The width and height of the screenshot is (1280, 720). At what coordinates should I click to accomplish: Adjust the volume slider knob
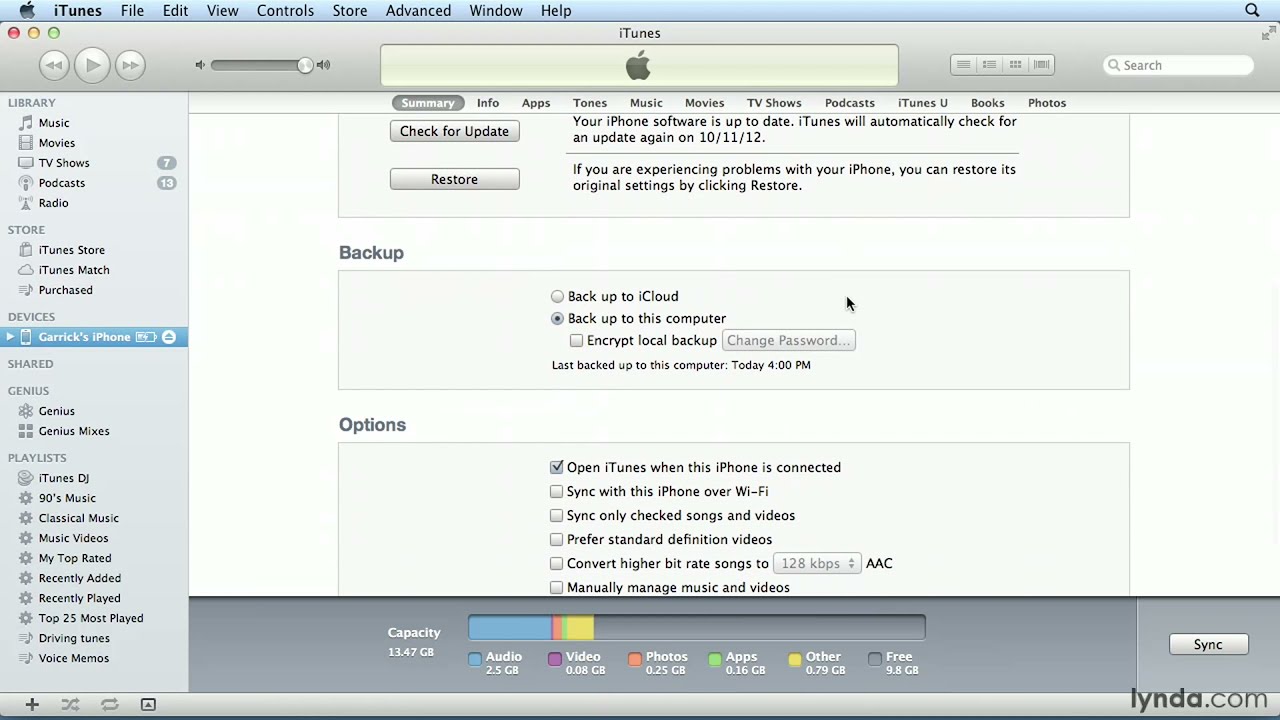point(305,65)
